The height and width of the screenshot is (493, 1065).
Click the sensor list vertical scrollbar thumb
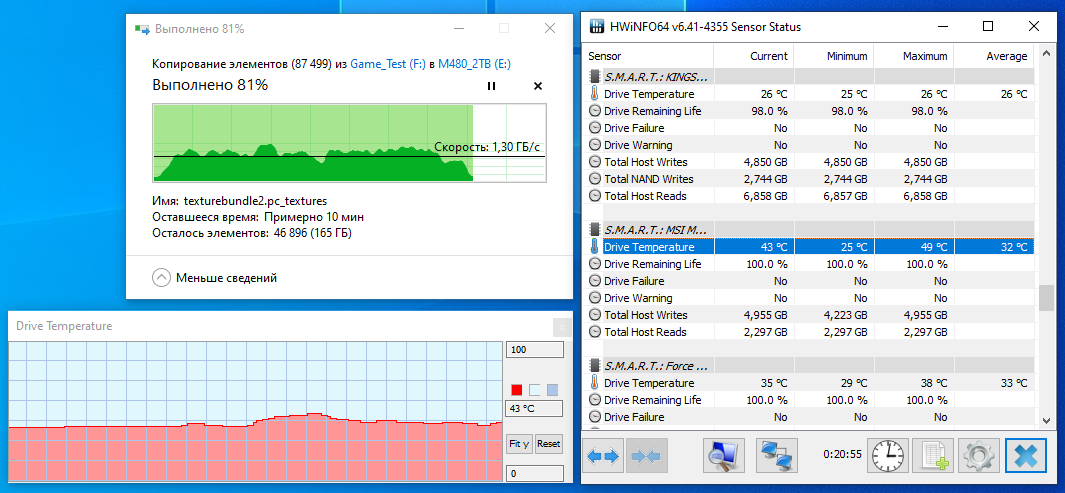pos(1046,297)
